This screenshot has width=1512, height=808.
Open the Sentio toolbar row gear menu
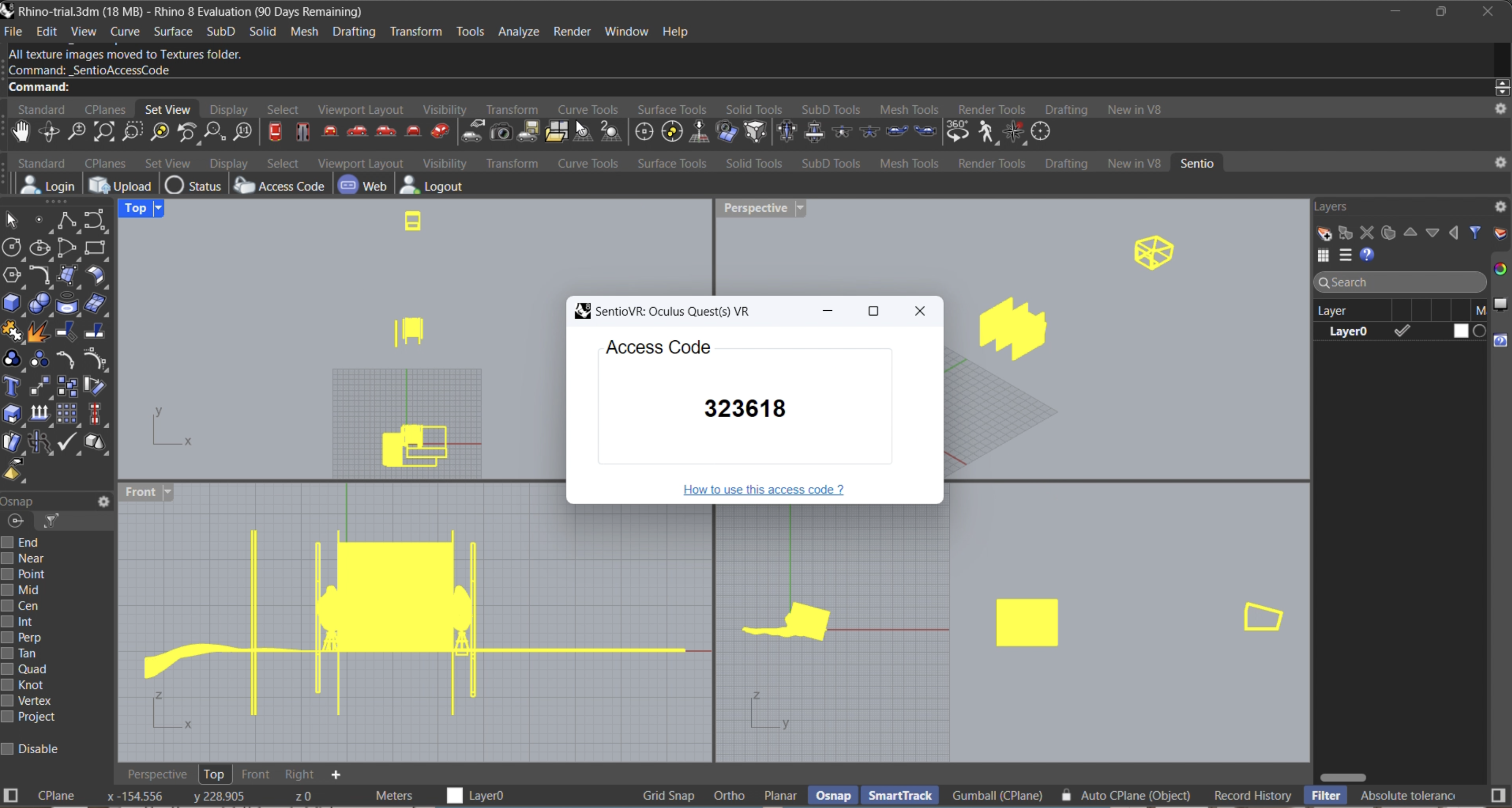tap(1500, 162)
